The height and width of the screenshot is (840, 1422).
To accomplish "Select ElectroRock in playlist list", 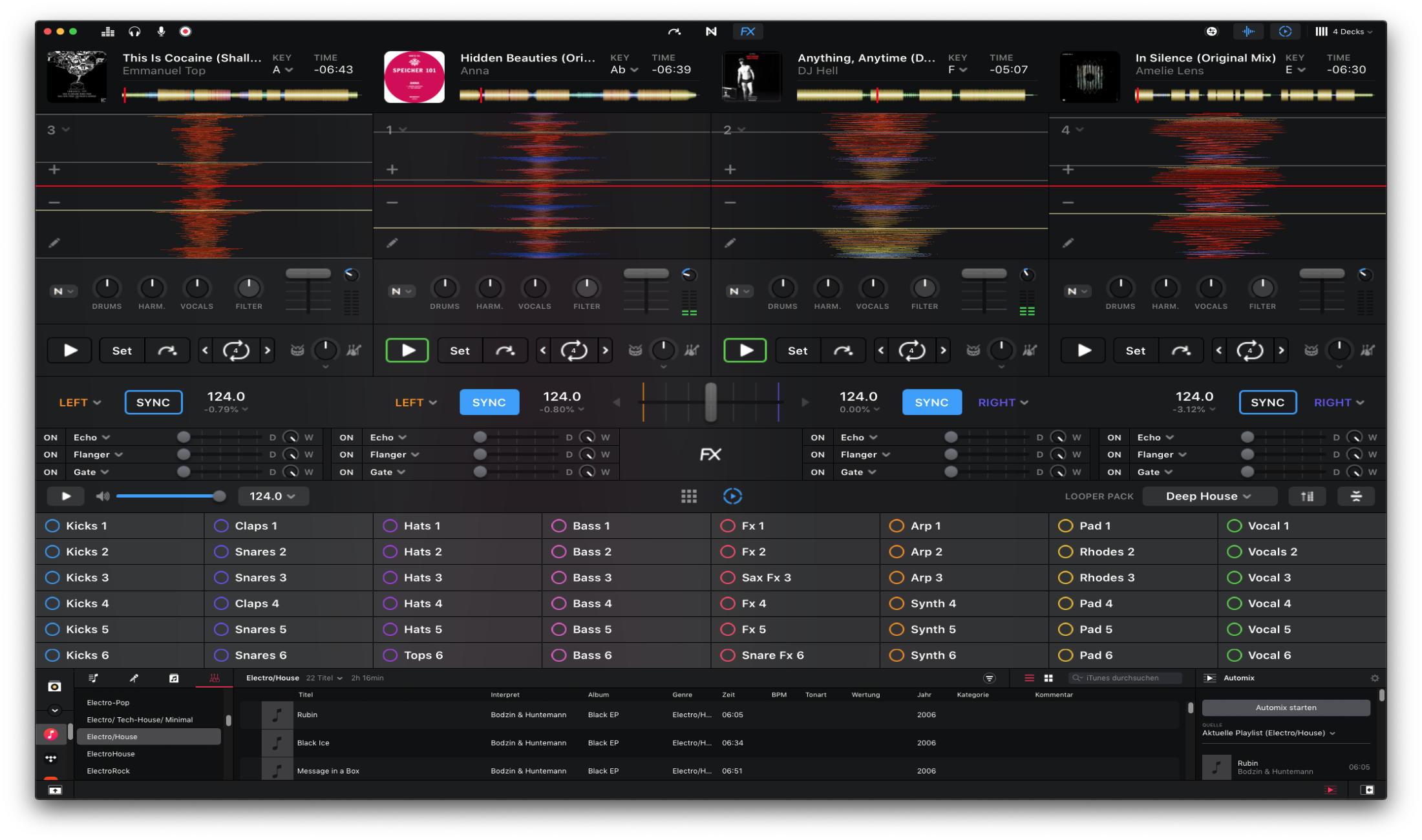I will 108,771.
